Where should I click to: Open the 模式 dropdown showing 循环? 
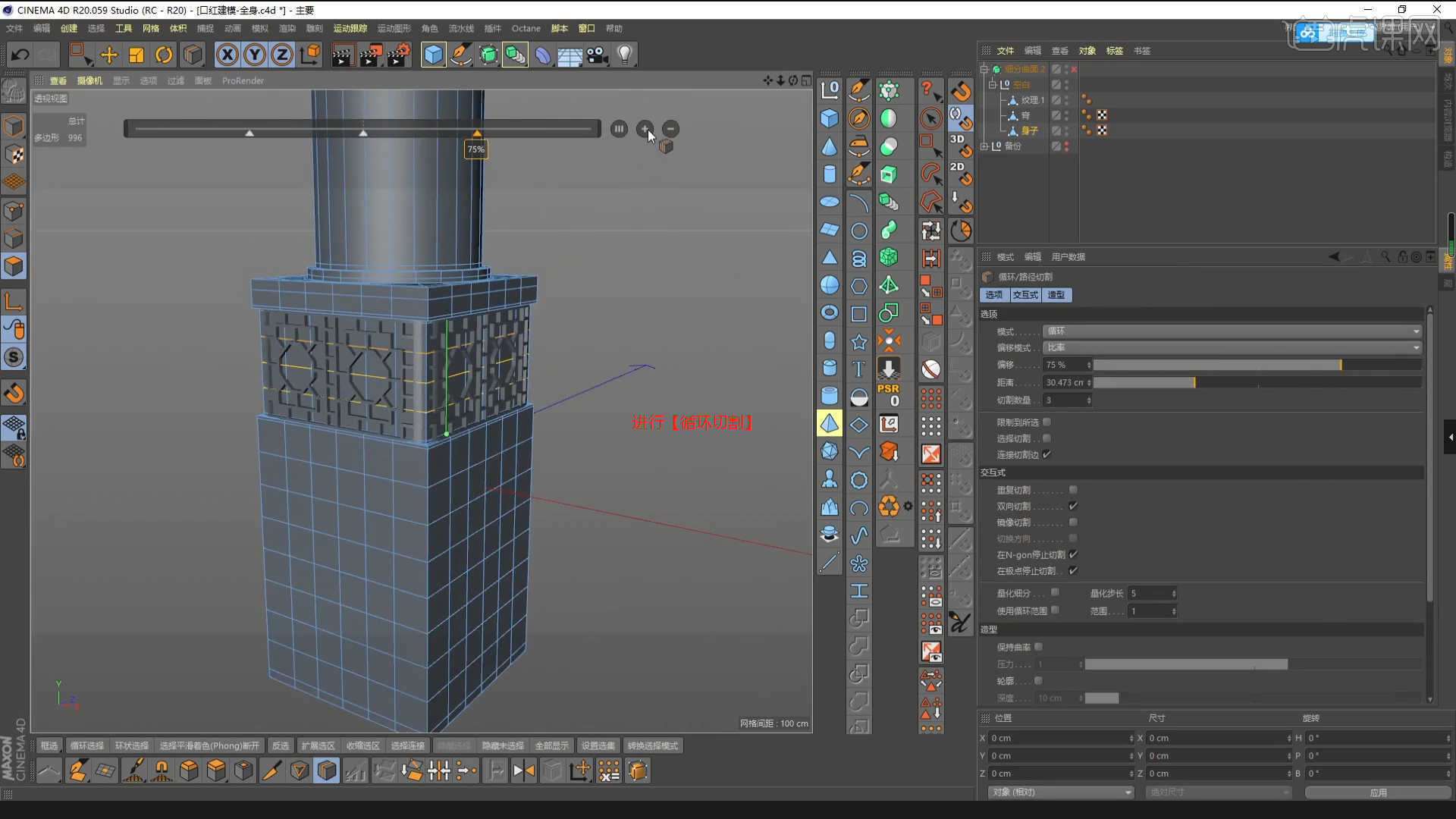point(1232,331)
